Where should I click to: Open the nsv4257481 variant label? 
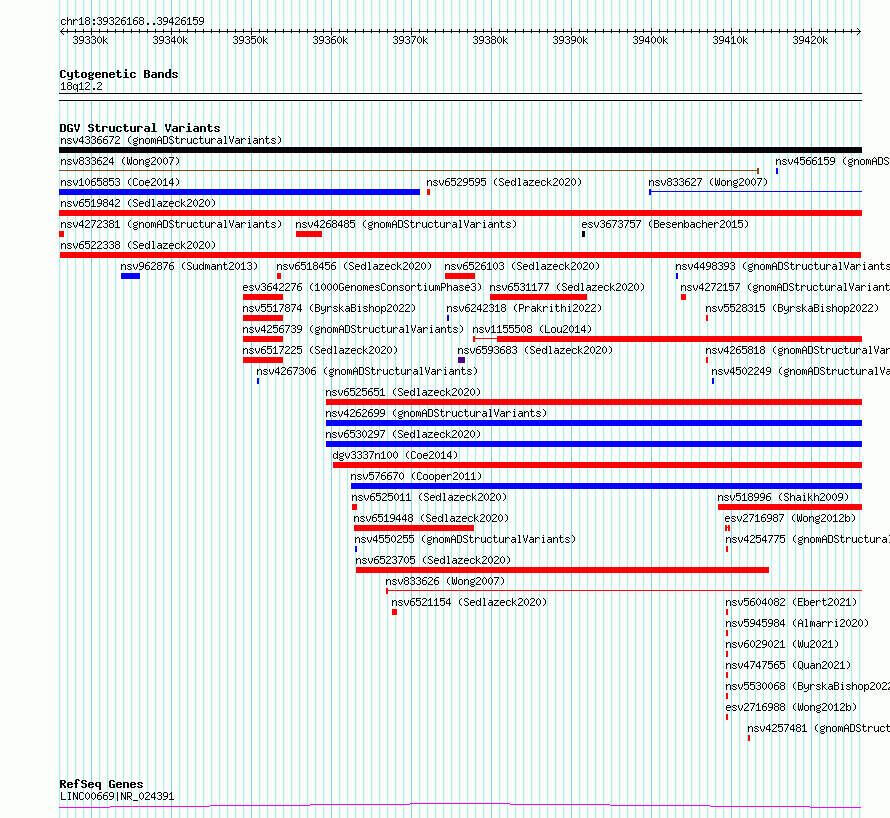click(x=818, y=728)
